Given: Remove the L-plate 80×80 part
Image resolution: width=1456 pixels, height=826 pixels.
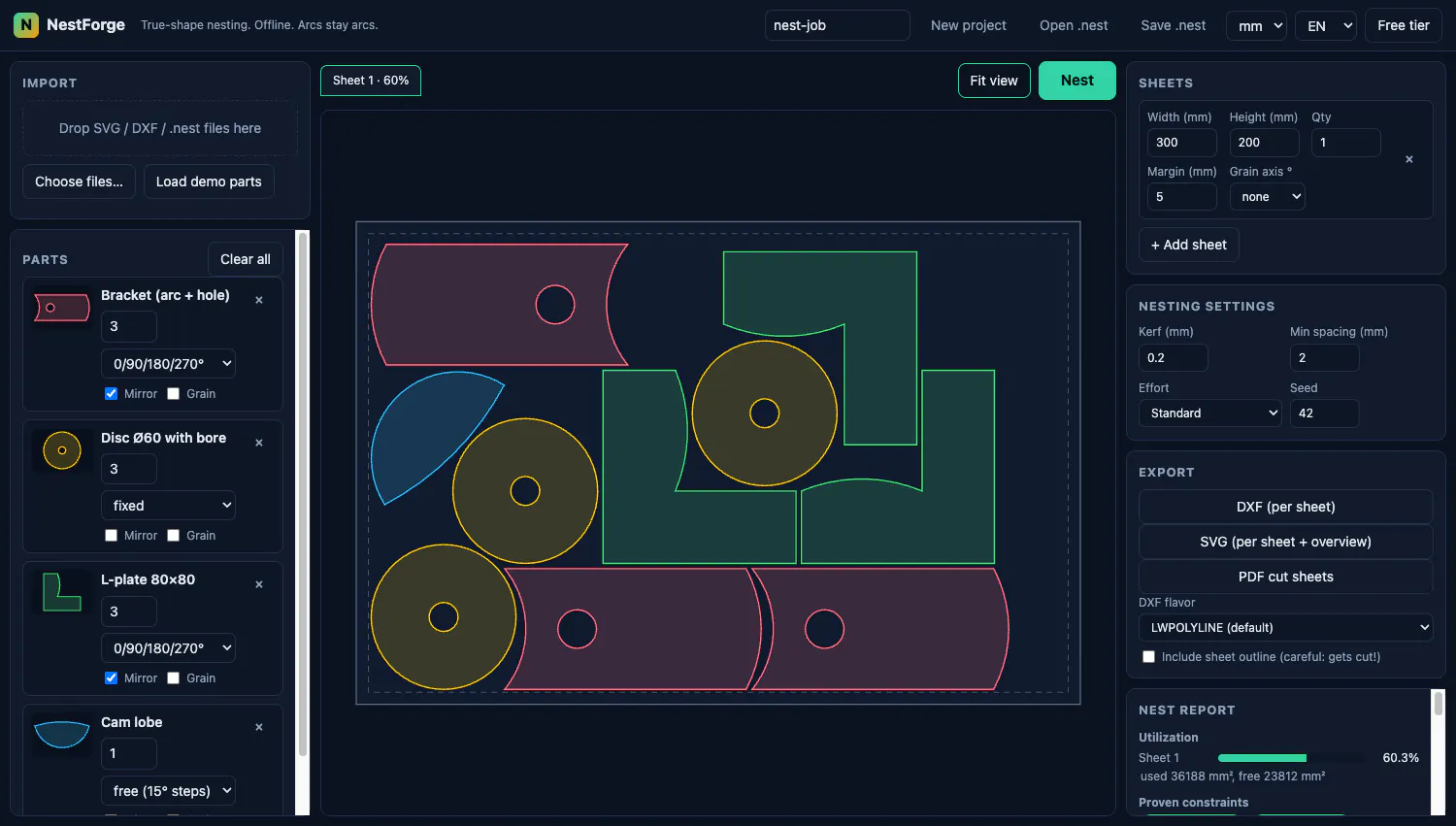Looking at the screenshot, I should (x=259, y=584).
